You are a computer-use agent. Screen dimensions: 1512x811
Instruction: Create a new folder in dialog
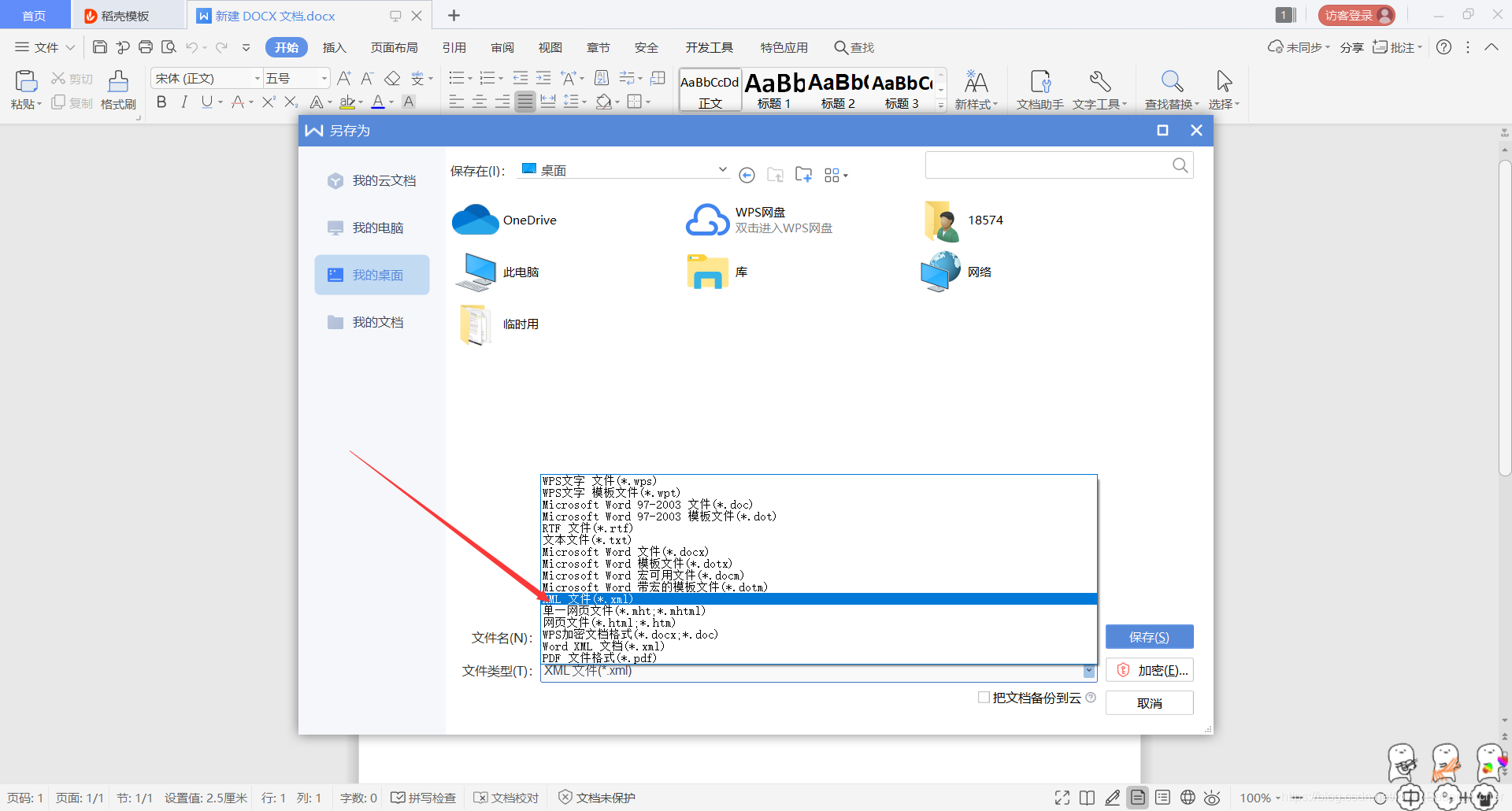(803, 175)
